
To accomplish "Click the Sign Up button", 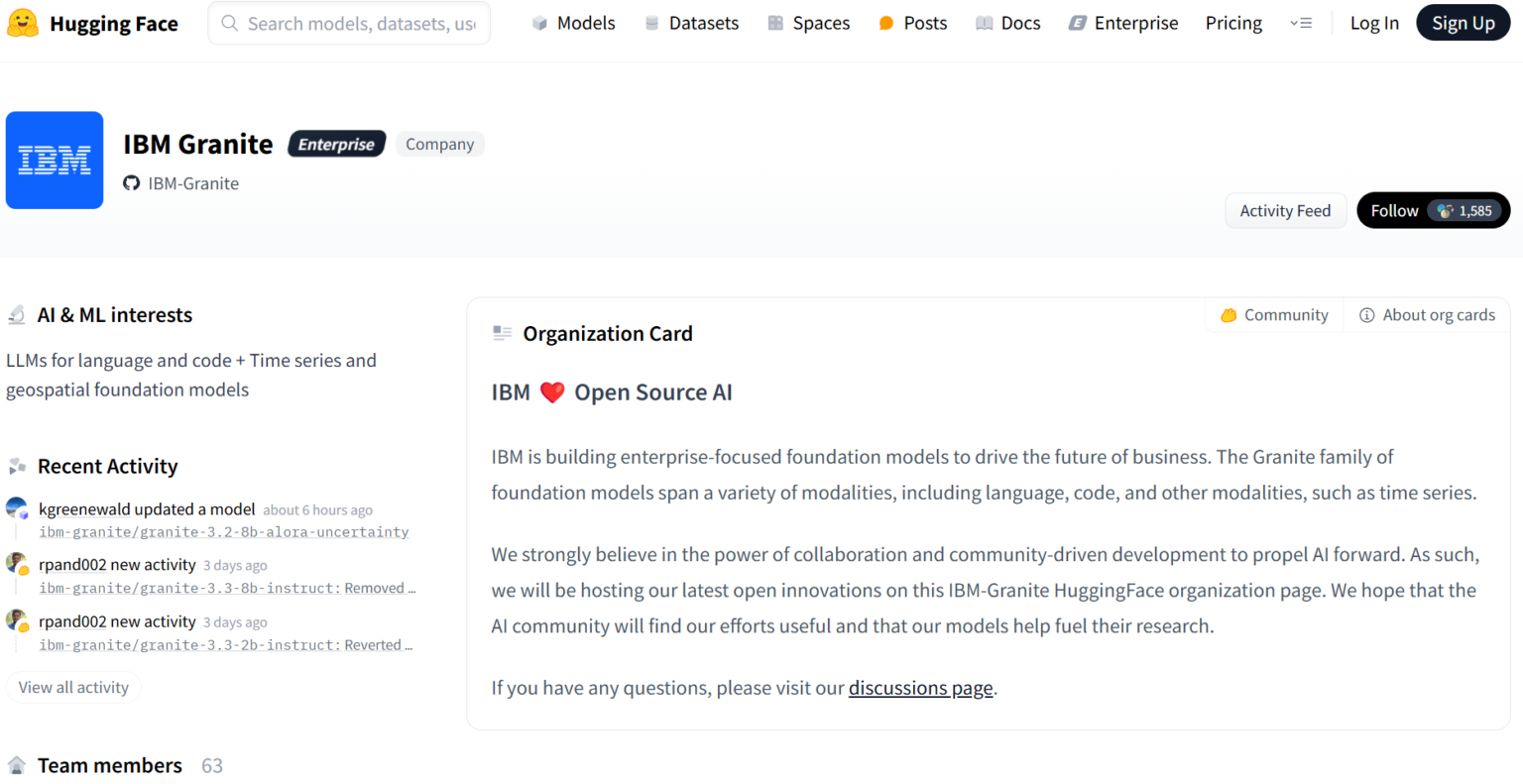I will (1463, 23).
